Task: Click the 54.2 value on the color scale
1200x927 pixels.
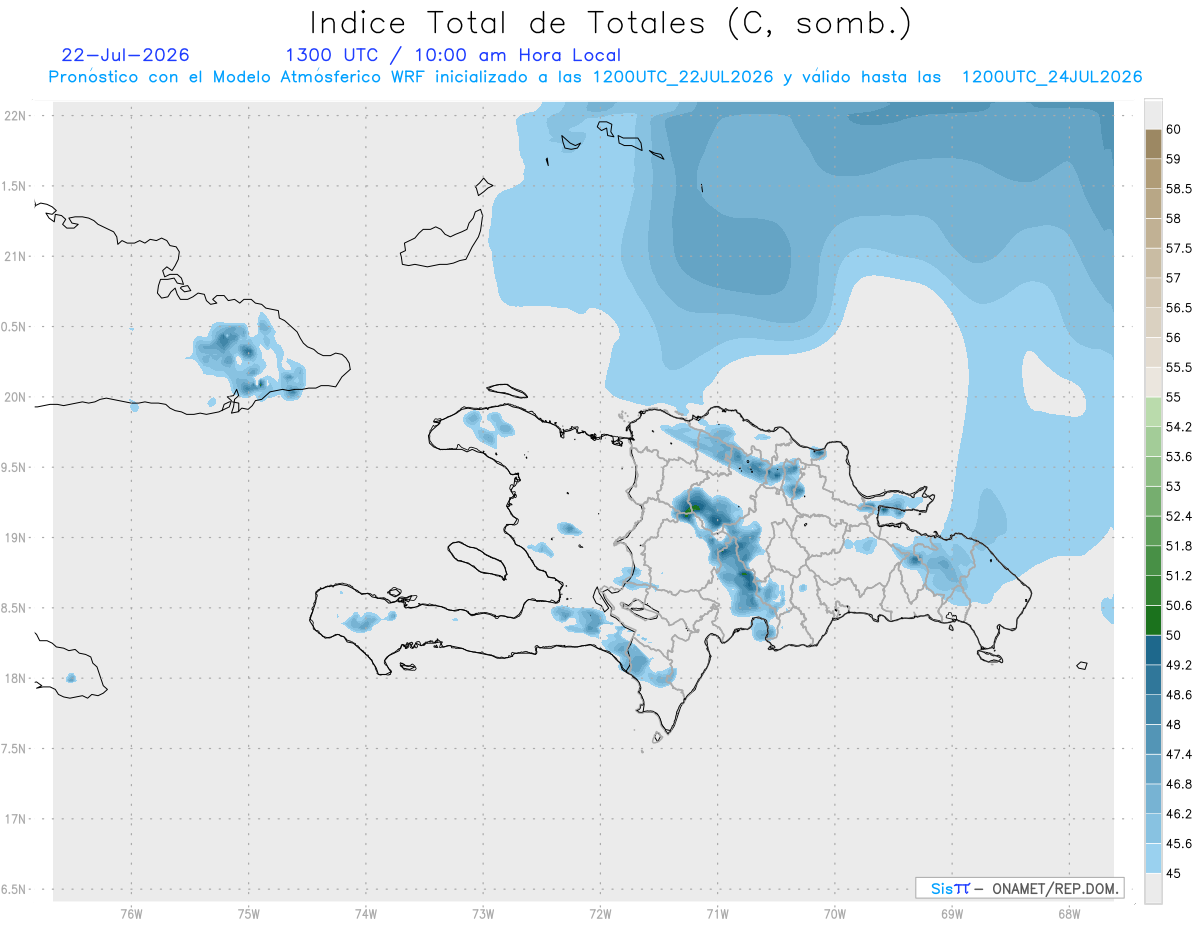Action: tap(1179, 427)
